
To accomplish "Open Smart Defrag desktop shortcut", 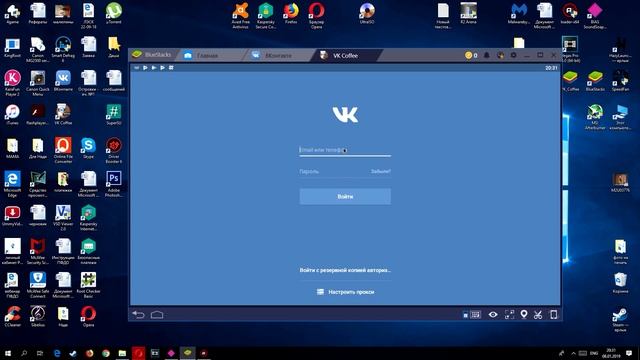I will [63, 49].
